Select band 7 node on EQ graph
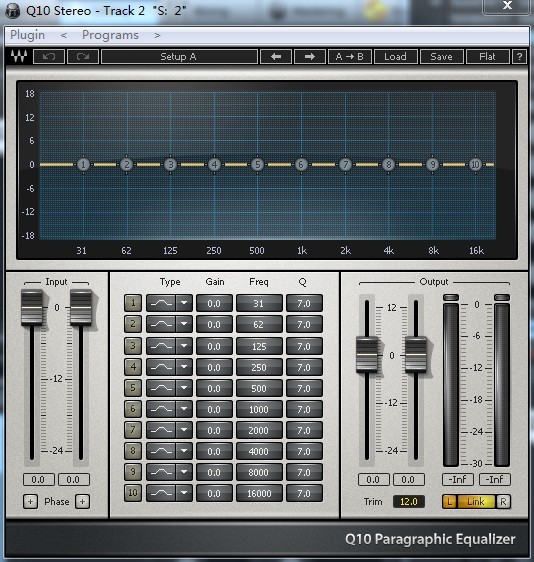Image resolution: width=534 pixels, height=562 pixels. (345, 165)
